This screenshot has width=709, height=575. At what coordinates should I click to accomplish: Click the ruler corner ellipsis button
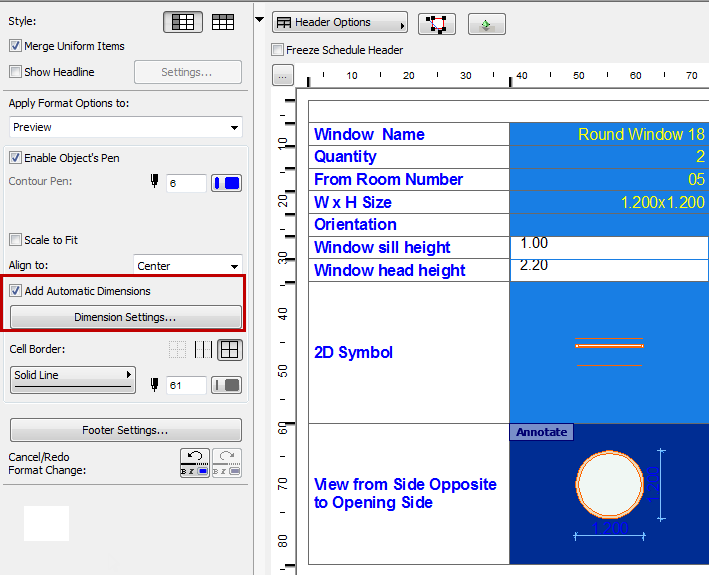point(283,75)
